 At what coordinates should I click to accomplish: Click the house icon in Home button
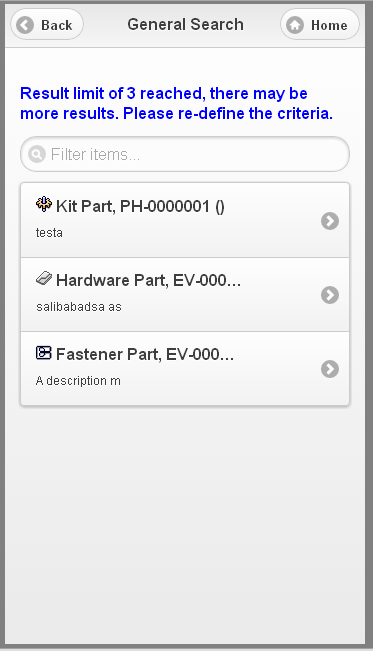tap(295, 25)
